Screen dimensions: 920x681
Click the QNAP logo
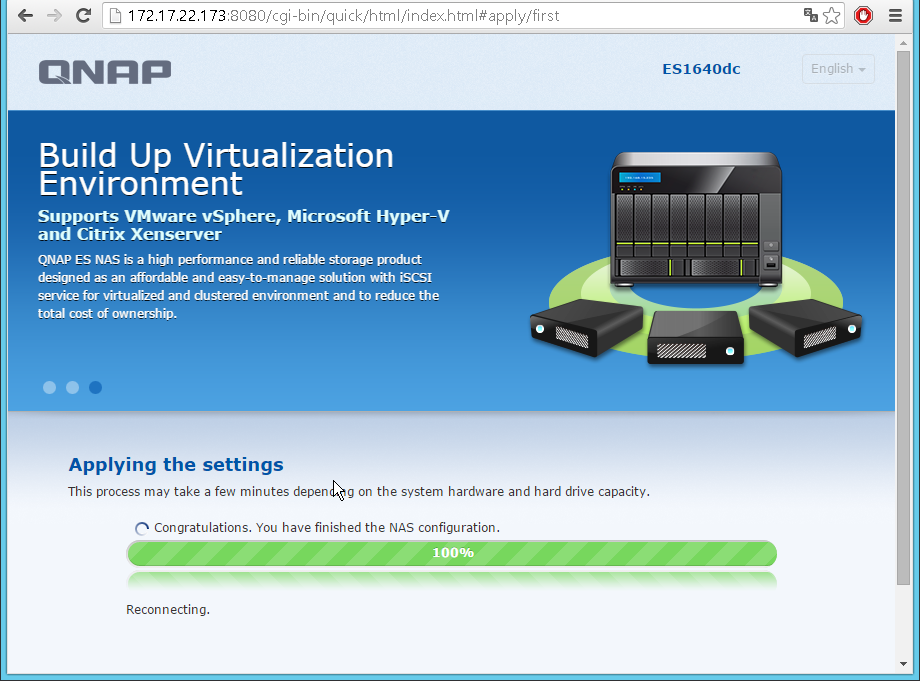(105, 71)
